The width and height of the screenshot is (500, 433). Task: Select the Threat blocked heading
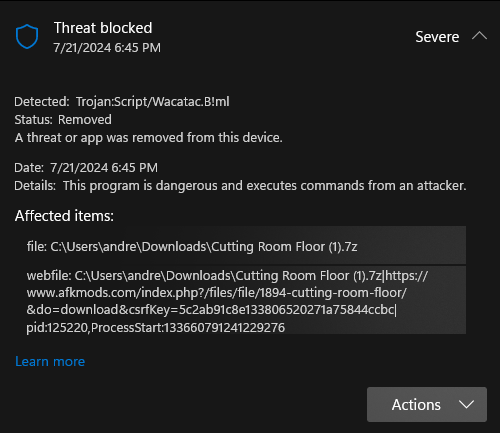pyautogui.click(x=103, y=28)
